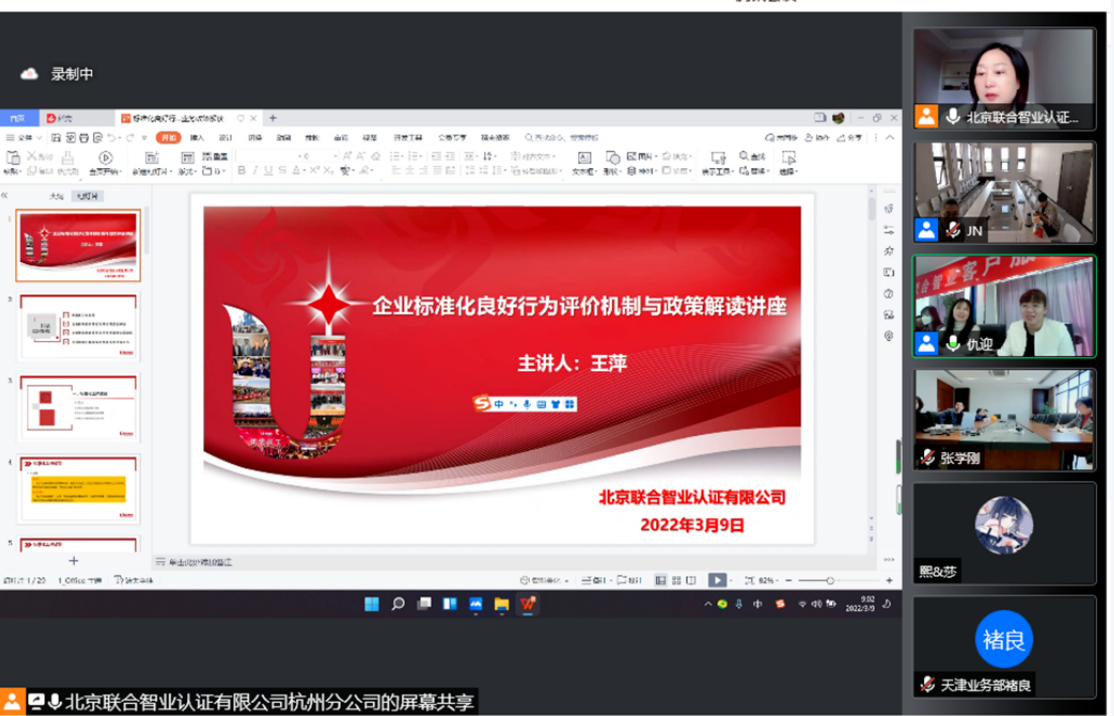Switch to slide sorter view in status bar
Screen dimensions: 1114x716
tap(676, 580)
